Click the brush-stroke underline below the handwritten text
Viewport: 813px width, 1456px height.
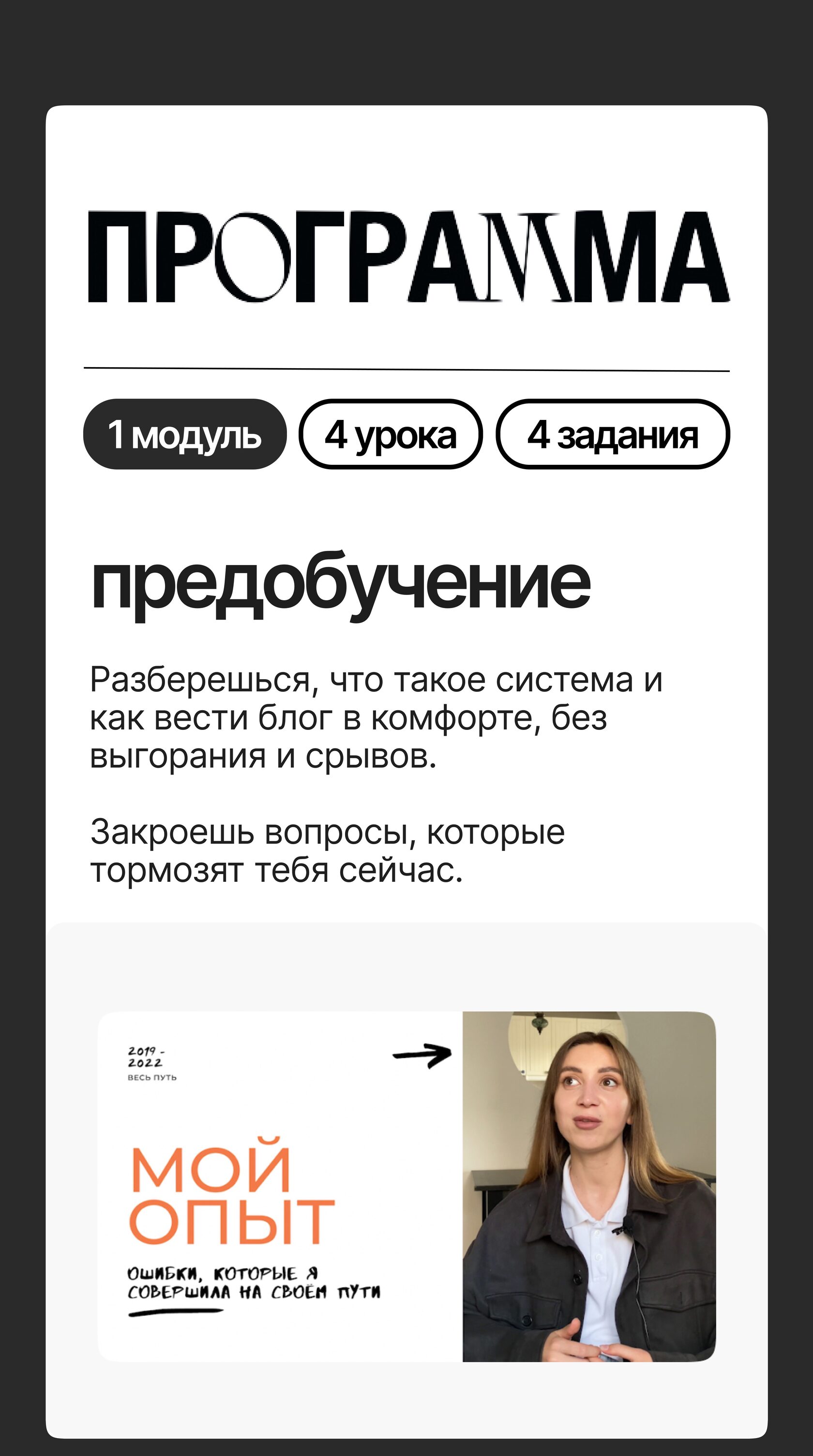[176, 1312]
